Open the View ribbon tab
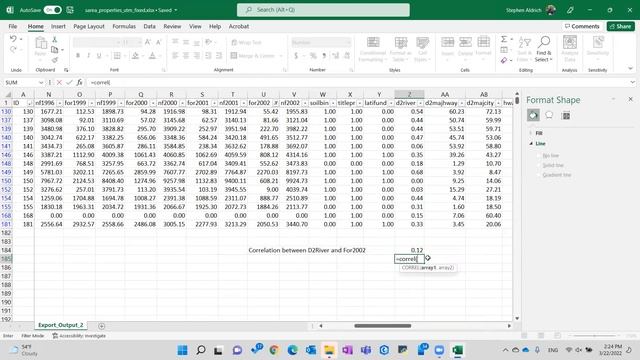The image size is (640, 360). (195, 26)
